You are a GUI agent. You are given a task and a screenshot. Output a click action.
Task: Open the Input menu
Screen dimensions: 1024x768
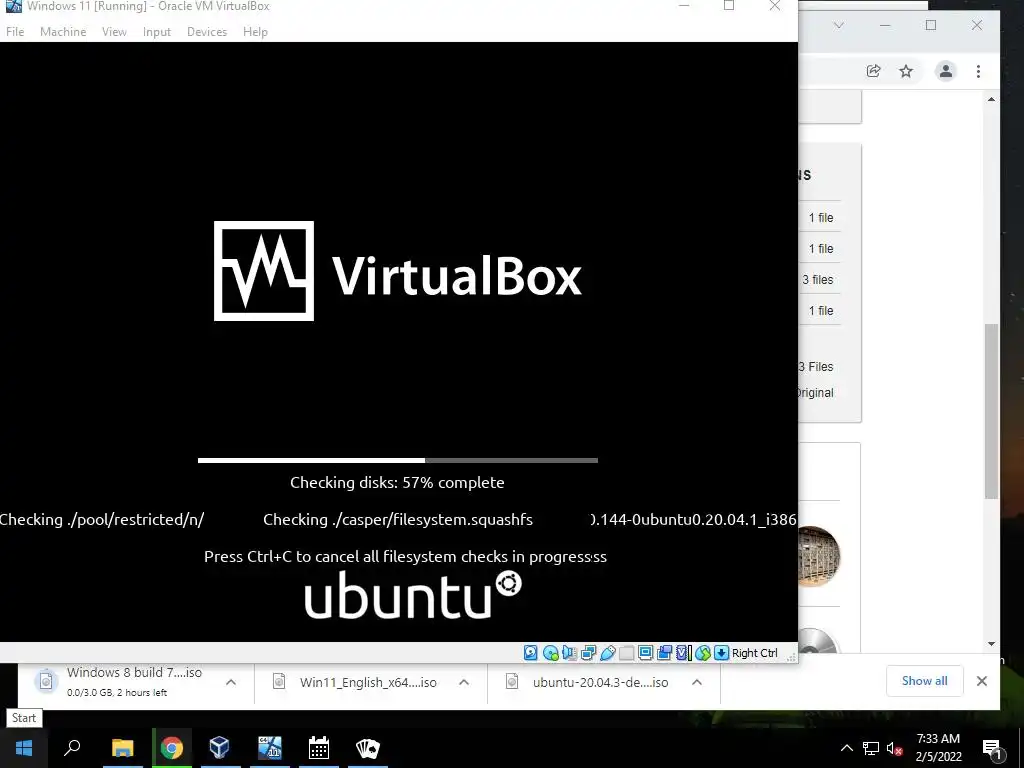[157, 31]
